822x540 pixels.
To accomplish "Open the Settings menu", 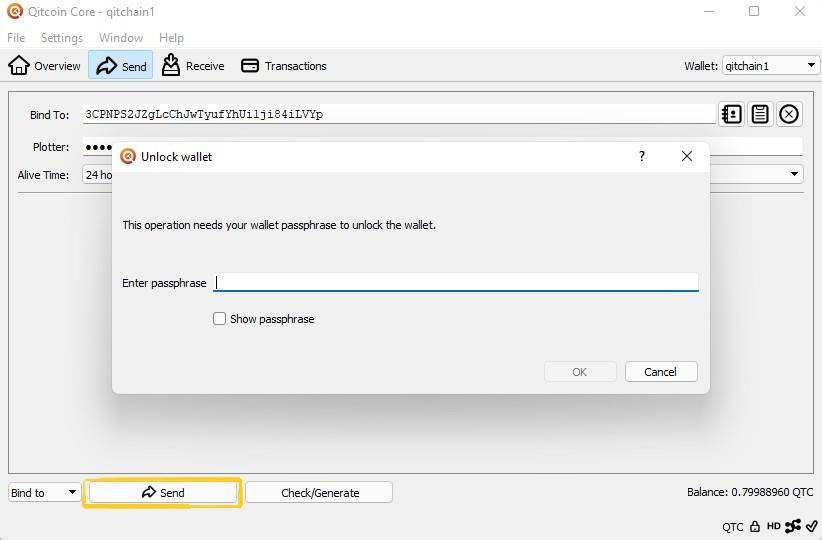I will pos(62,38).
